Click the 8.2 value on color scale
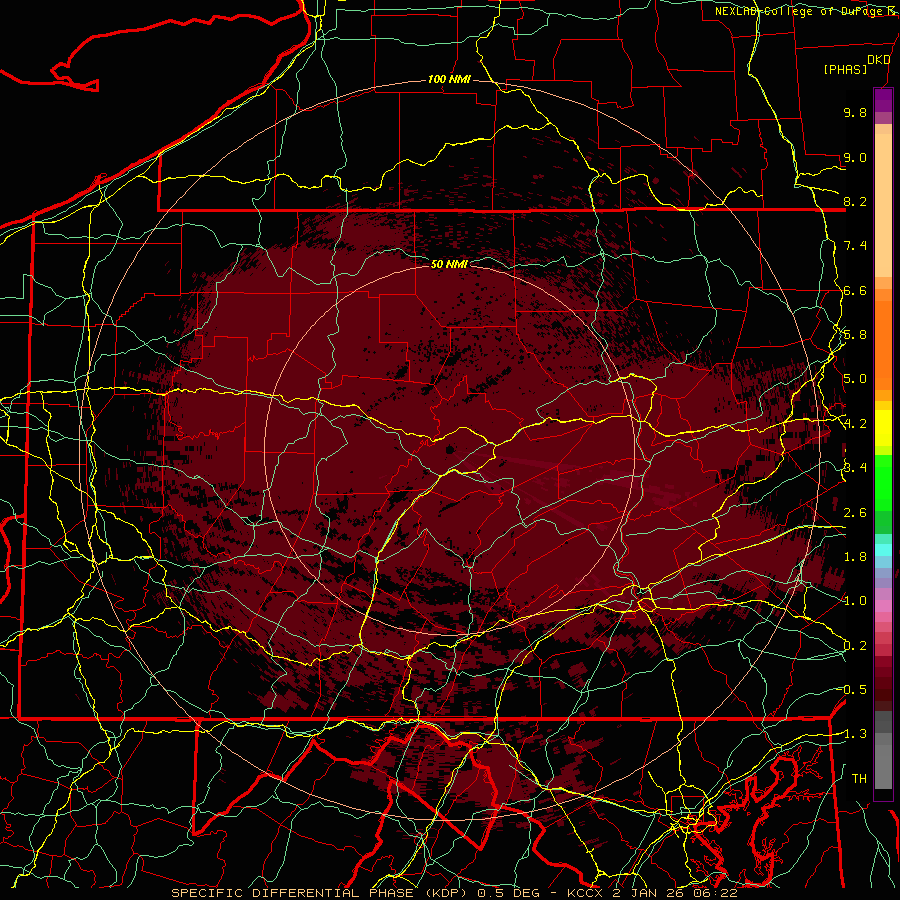 (x=855, y=201)
